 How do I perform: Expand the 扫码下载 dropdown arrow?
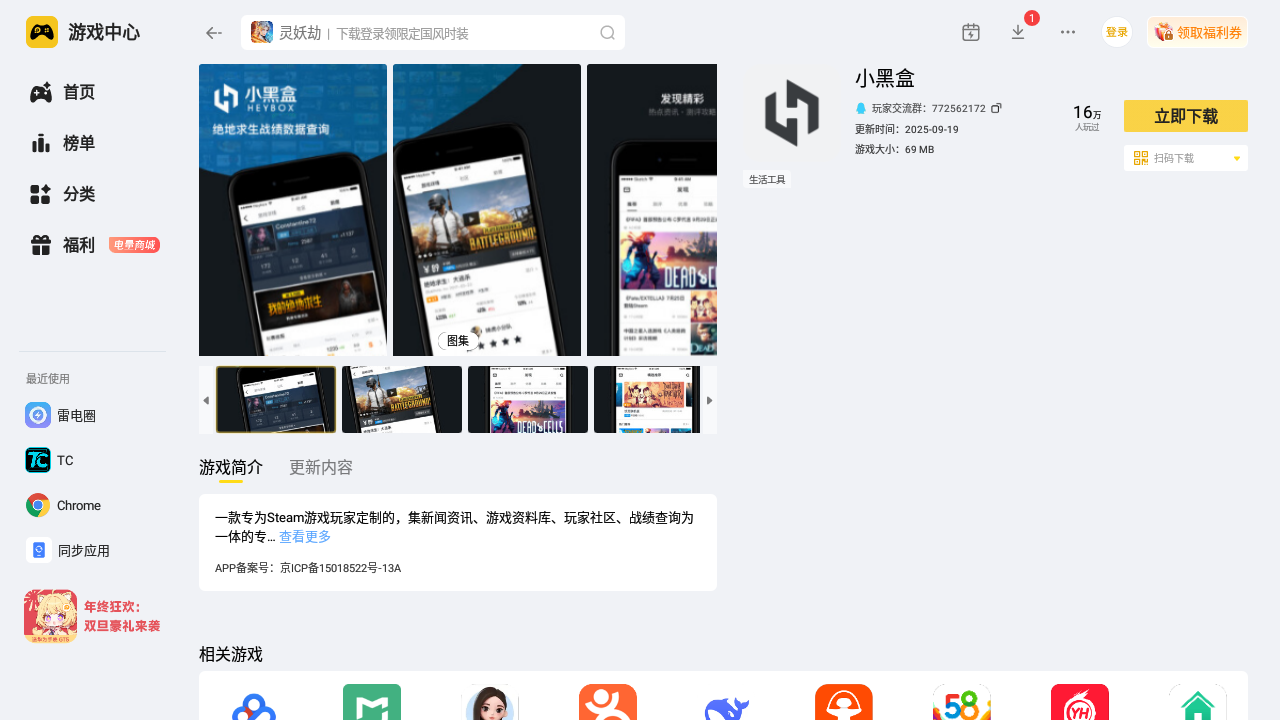[x=1237, y=158]
